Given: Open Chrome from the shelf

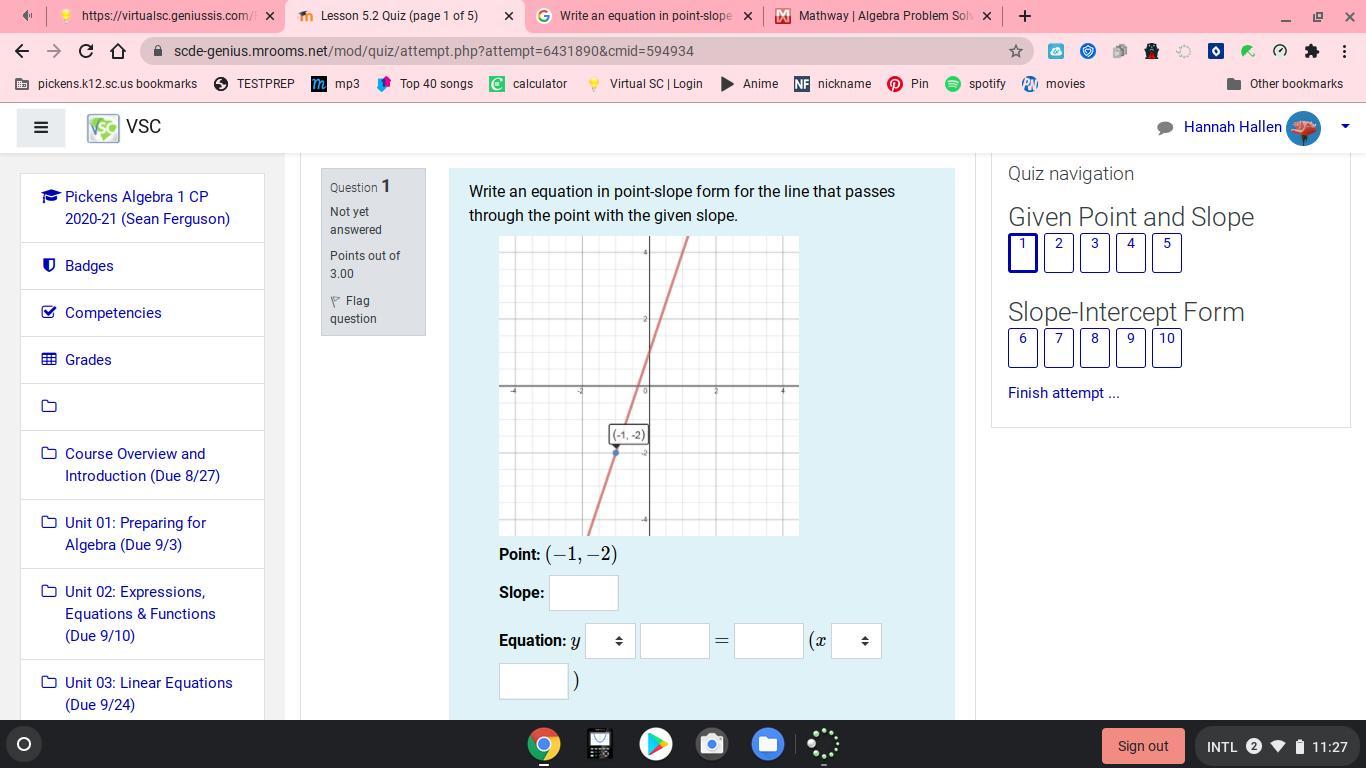Looking at the screenshot, I should click(544, 744).
